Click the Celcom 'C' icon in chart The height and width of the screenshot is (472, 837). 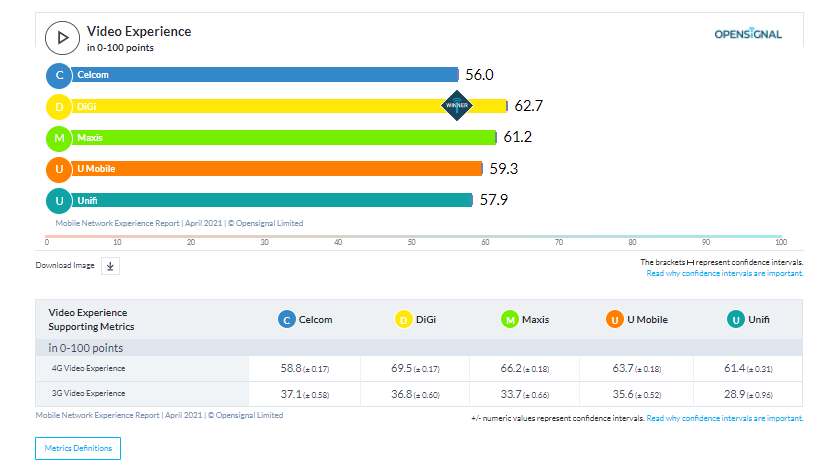click(60, 75)
